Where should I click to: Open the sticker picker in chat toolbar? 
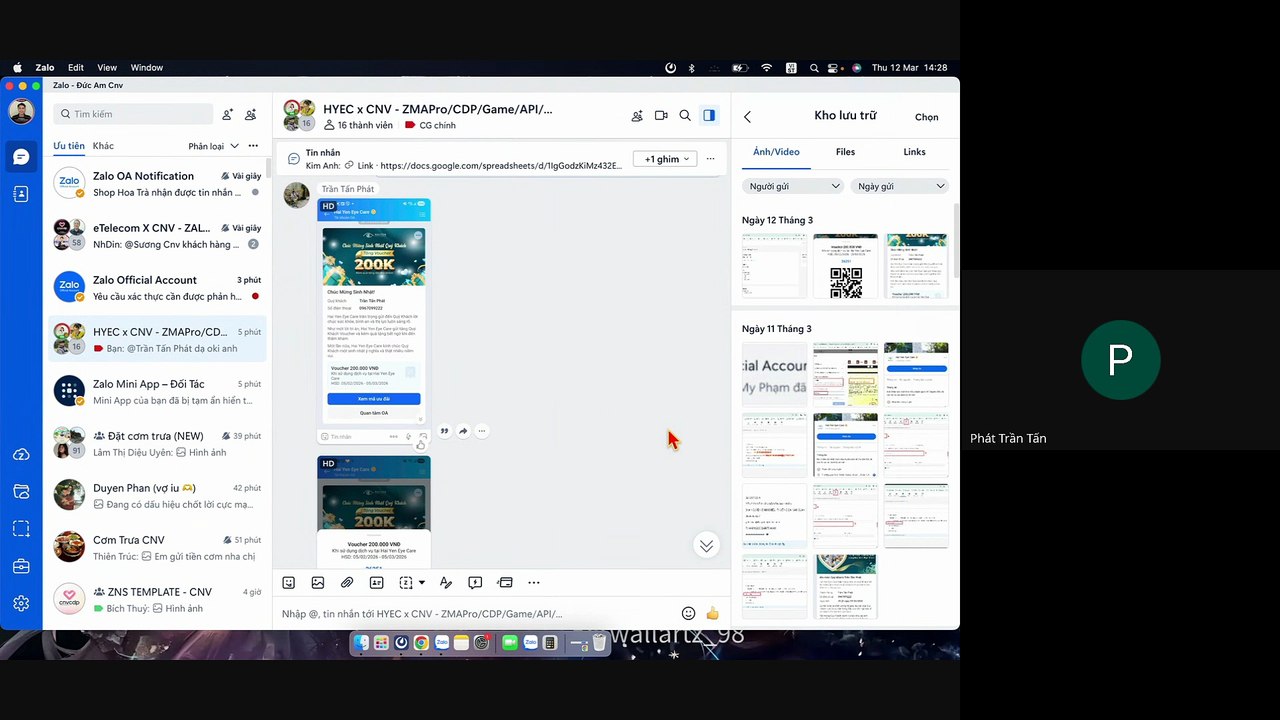coord(289,582)
